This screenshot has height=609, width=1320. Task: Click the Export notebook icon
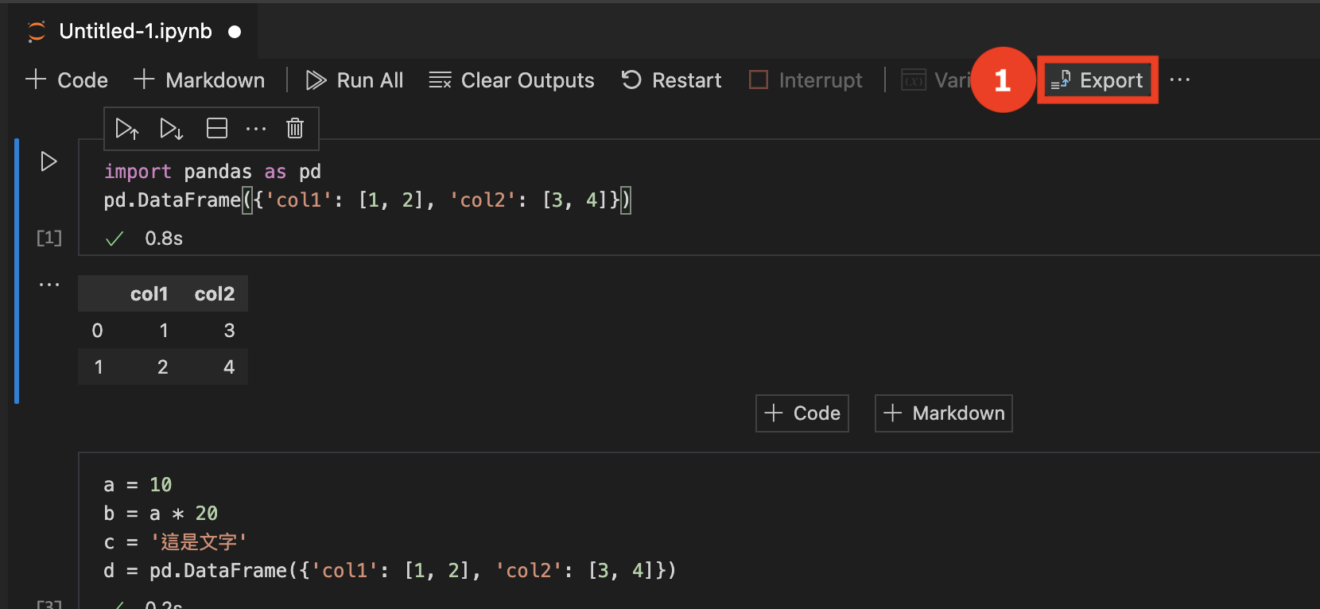pyautogui.click(x=1097, y=80)
